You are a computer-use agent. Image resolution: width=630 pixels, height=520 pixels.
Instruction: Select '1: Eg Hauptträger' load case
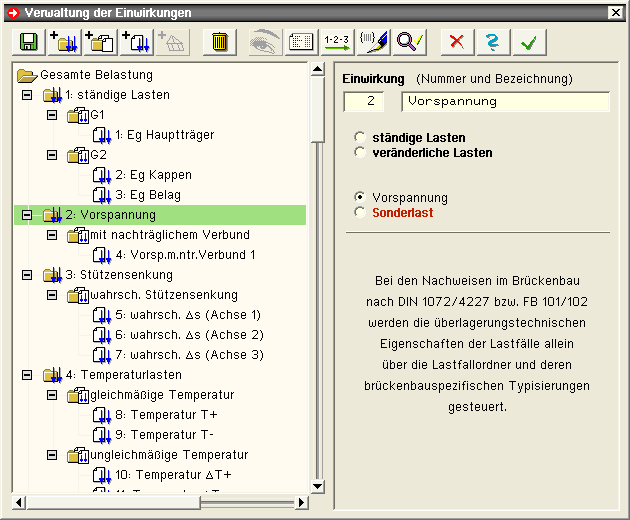[x=164, y=135]
